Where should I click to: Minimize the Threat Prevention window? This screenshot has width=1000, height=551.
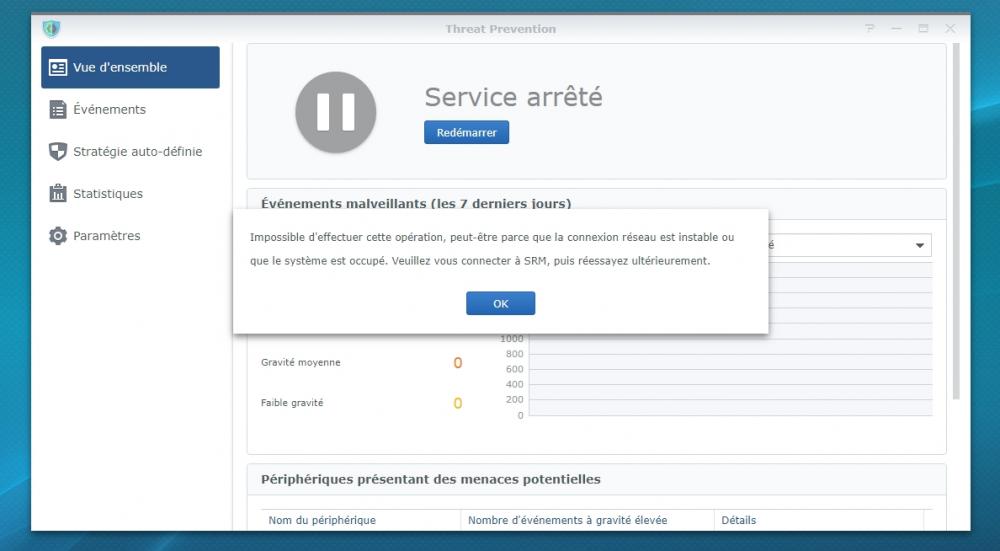point(896,29)
